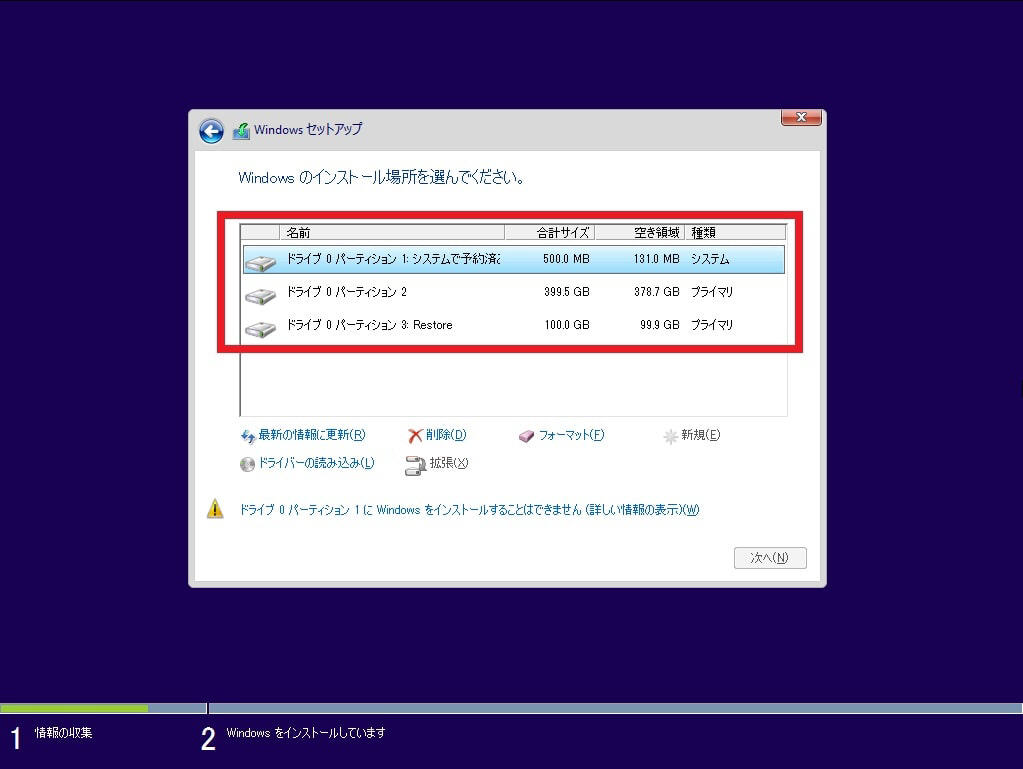Click 最新の情報に更新(R) link
The image size is (1023, 769).
coord(312,435)
